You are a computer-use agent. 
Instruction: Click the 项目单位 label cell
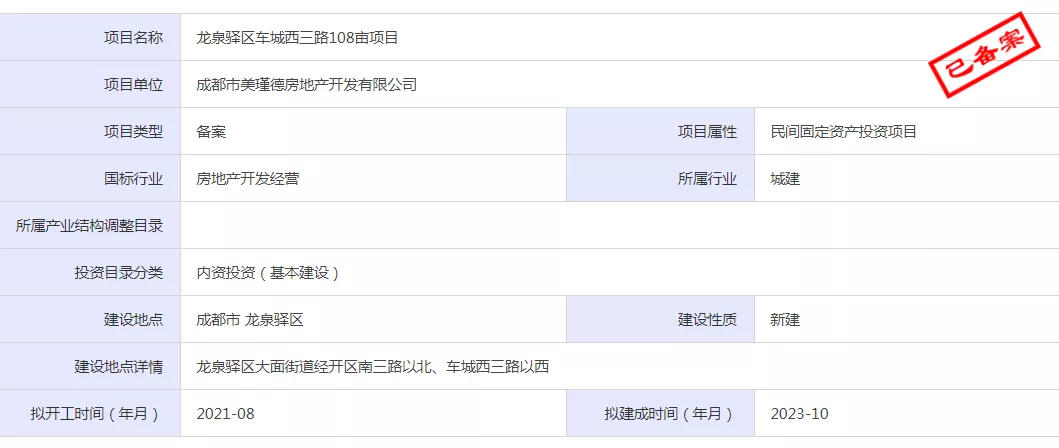pyautogui.click(x=91, y=84)
